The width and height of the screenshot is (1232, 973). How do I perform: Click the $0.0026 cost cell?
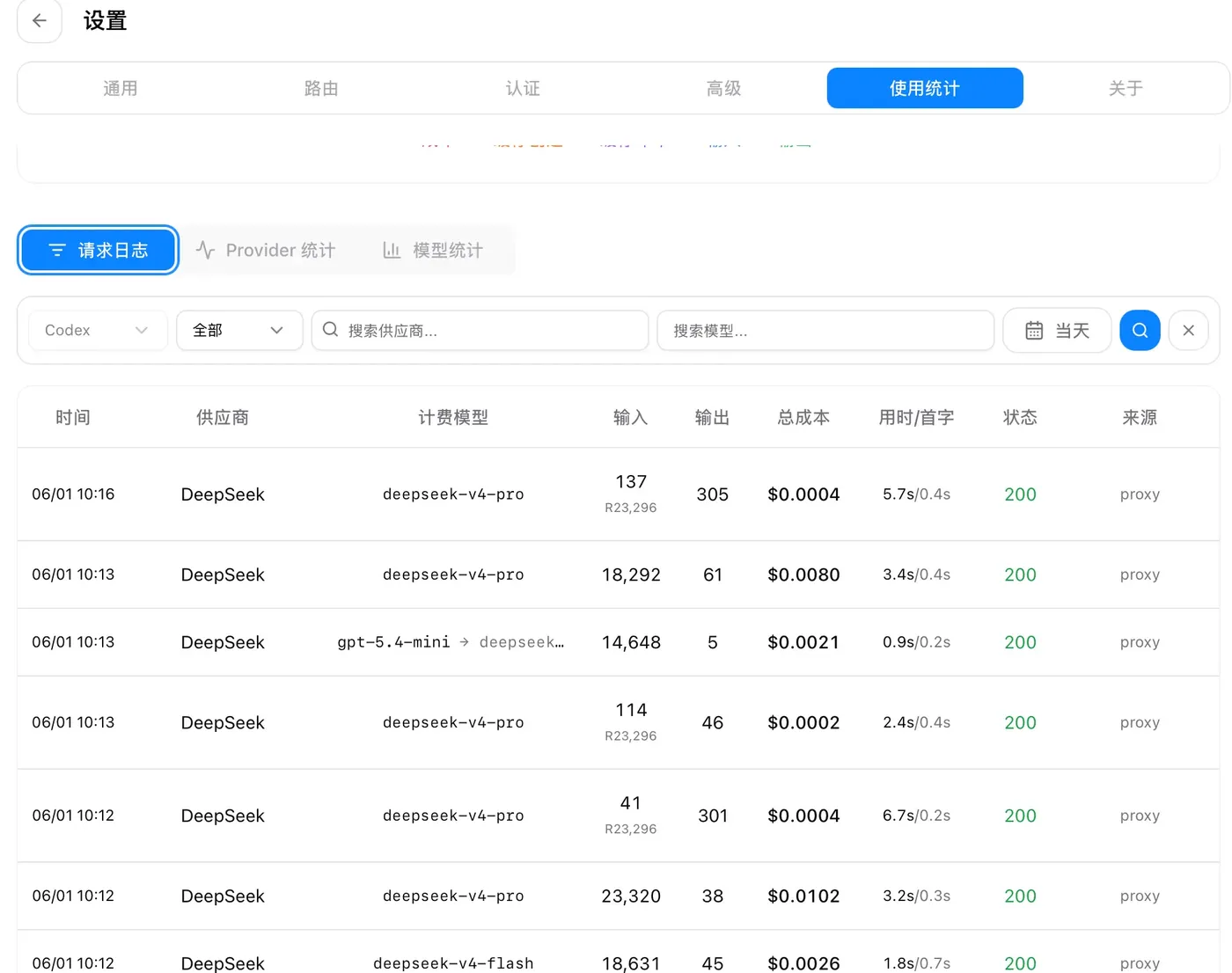click(803, 963)
